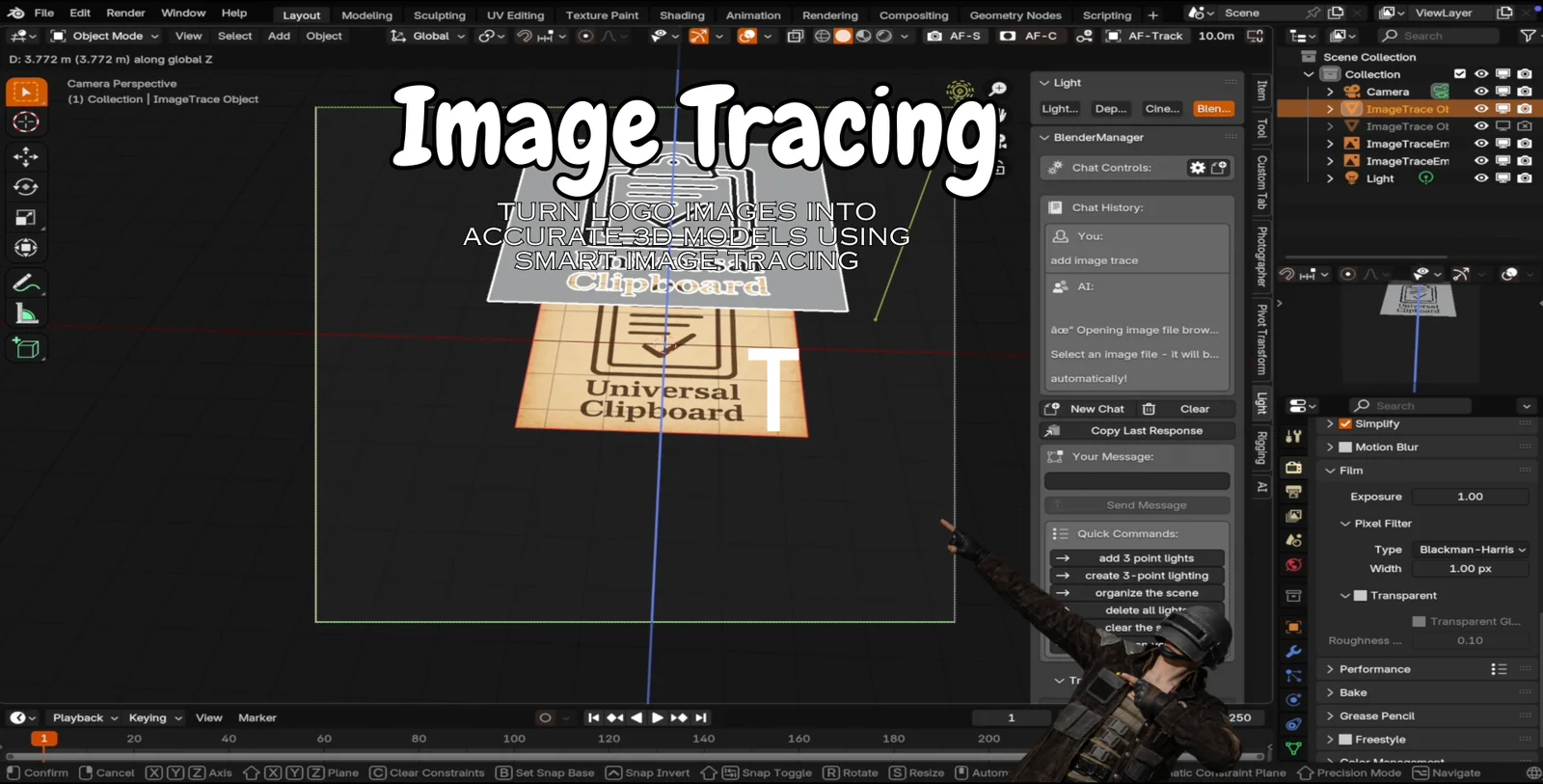Select the Add Cube tool
This screenshot has height=784, width=1543.
[26, 348]
